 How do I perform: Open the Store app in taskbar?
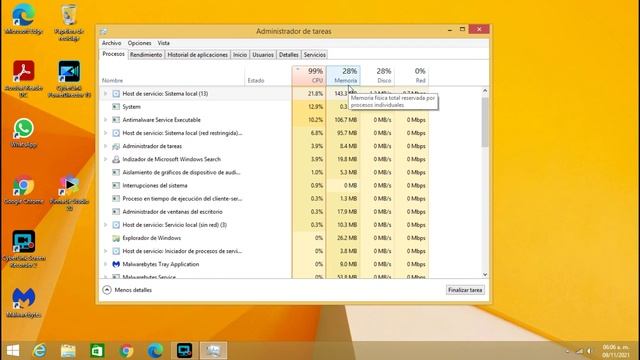pos(97,351)
